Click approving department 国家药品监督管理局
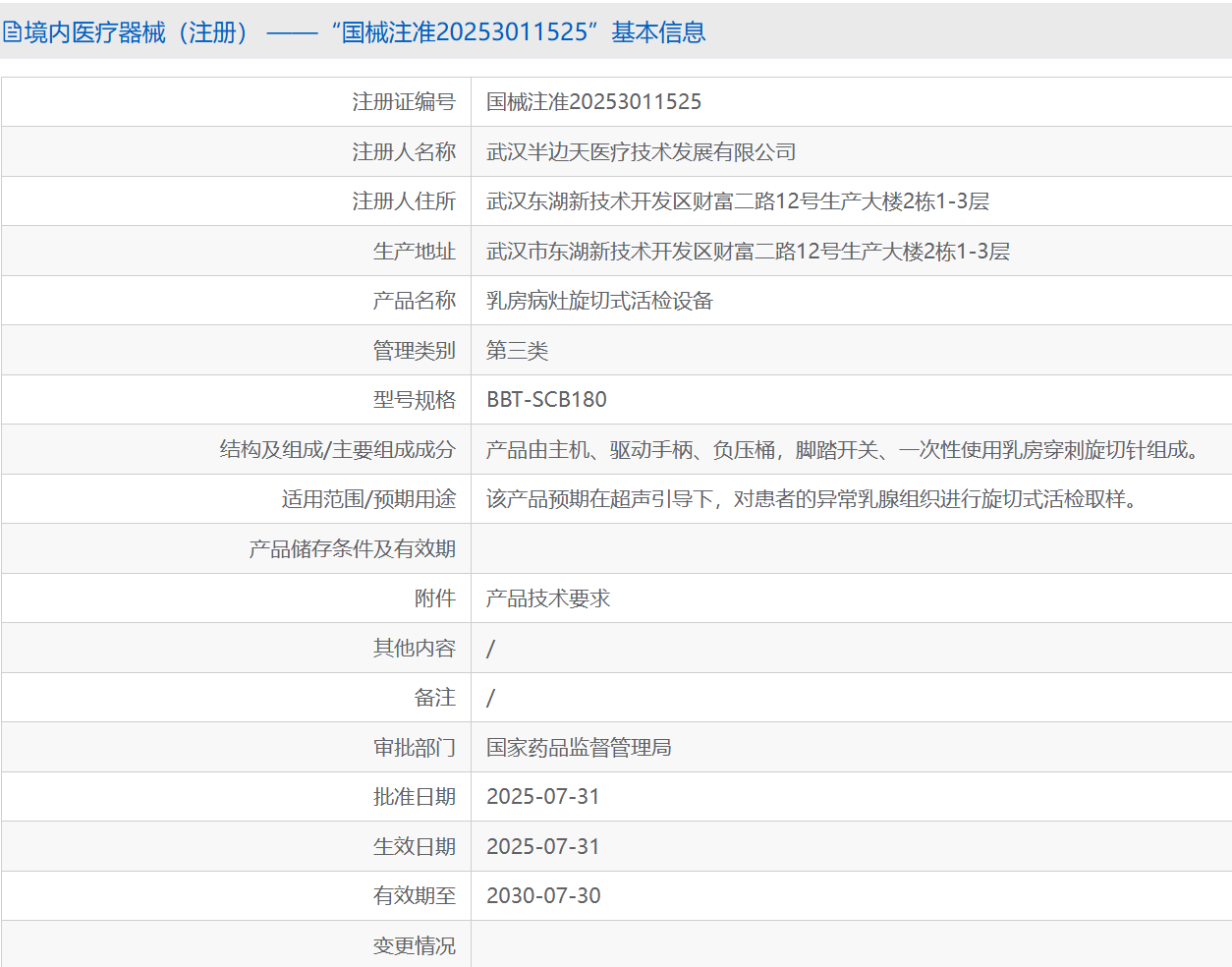Screen dimensions: 1232x967 click(x=579, y=748)
